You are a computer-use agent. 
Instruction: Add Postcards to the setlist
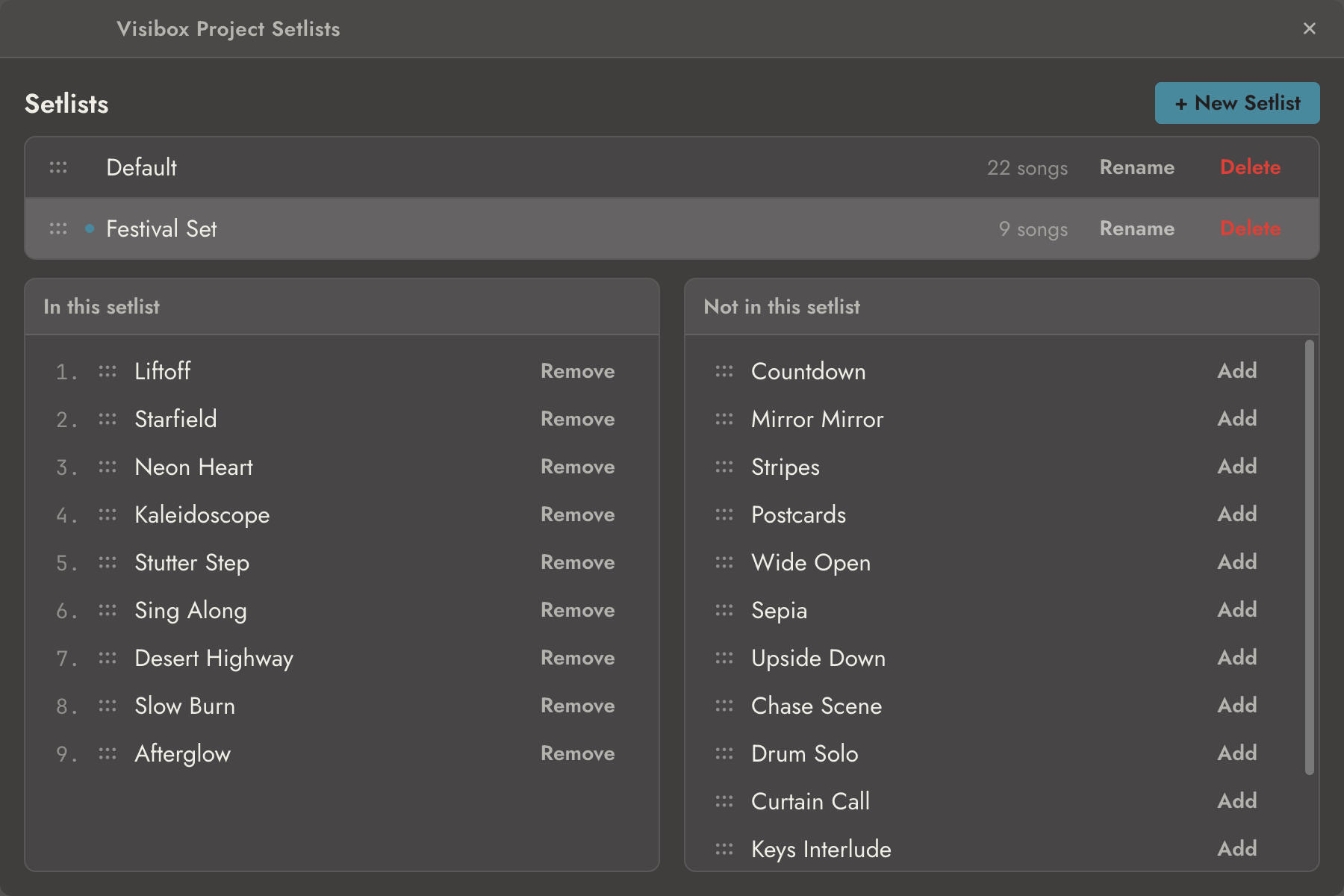[1237, 514]
